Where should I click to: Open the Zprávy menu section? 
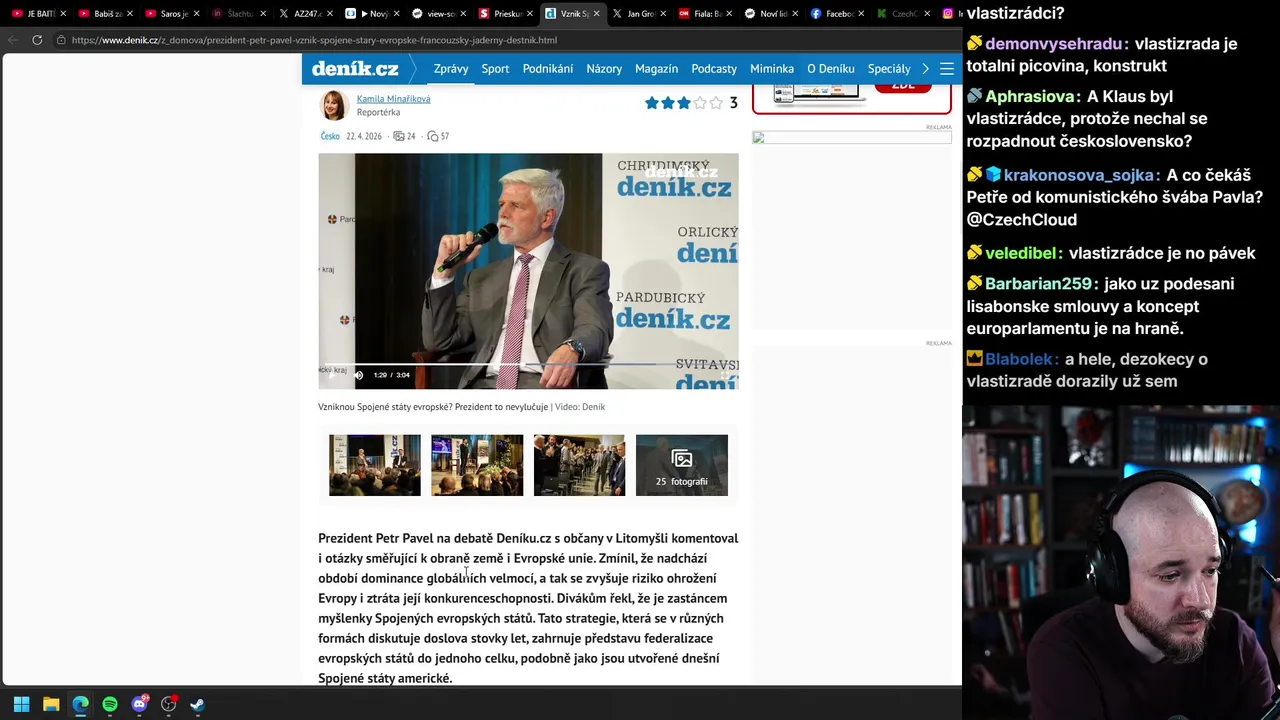(451, 69)
